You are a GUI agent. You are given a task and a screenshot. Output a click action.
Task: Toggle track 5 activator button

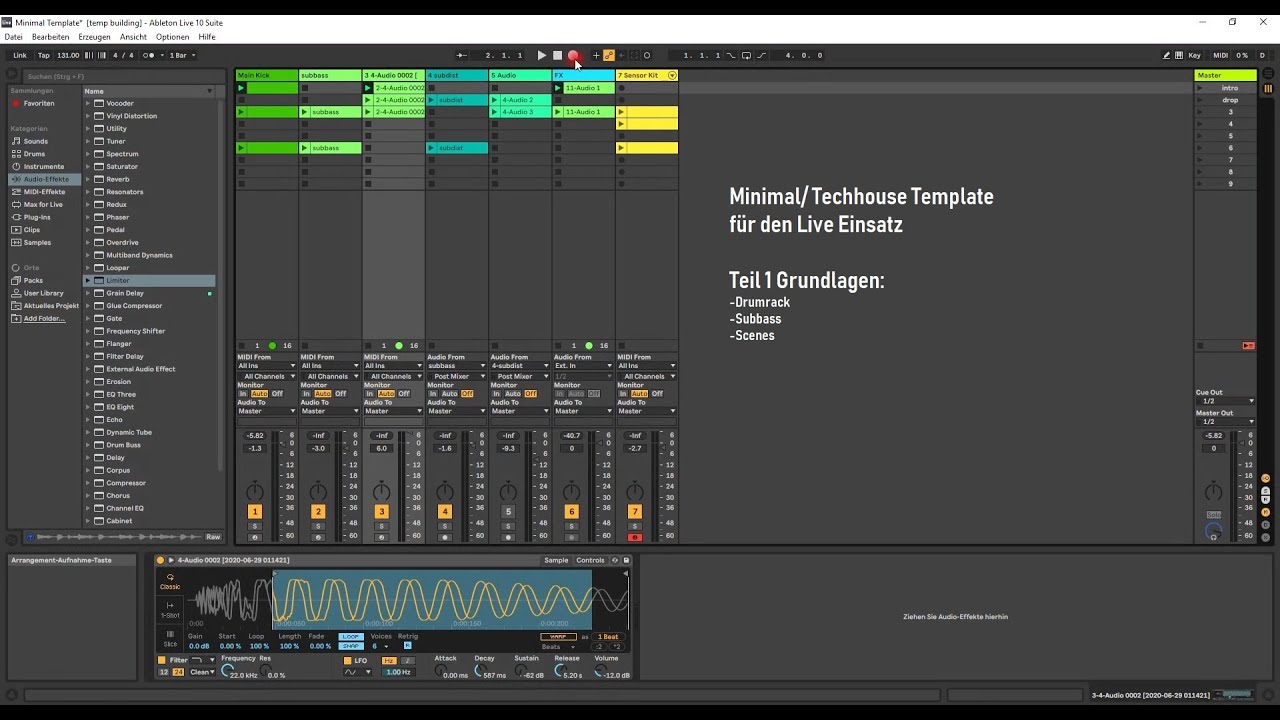click(508, 512)
